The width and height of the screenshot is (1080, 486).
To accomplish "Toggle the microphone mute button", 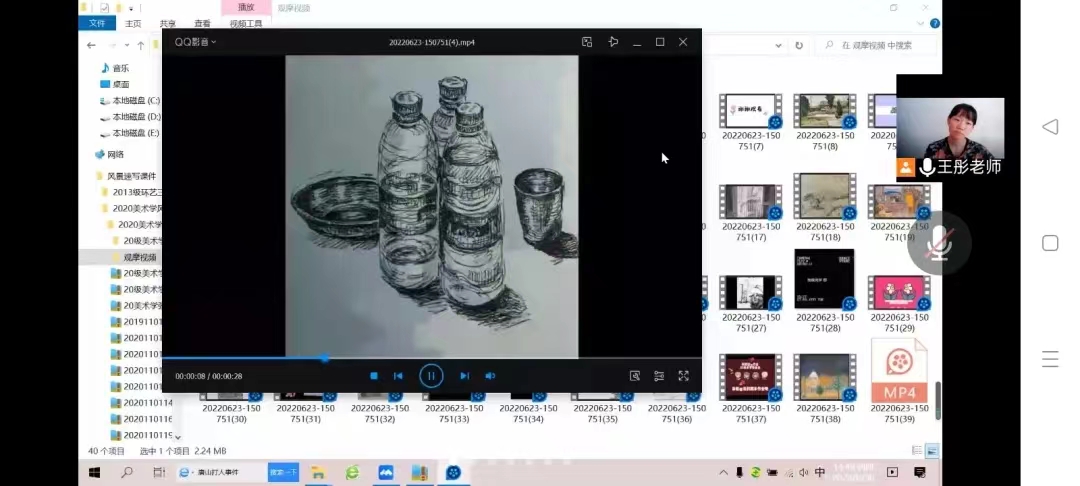I will (x=939, y=244).
